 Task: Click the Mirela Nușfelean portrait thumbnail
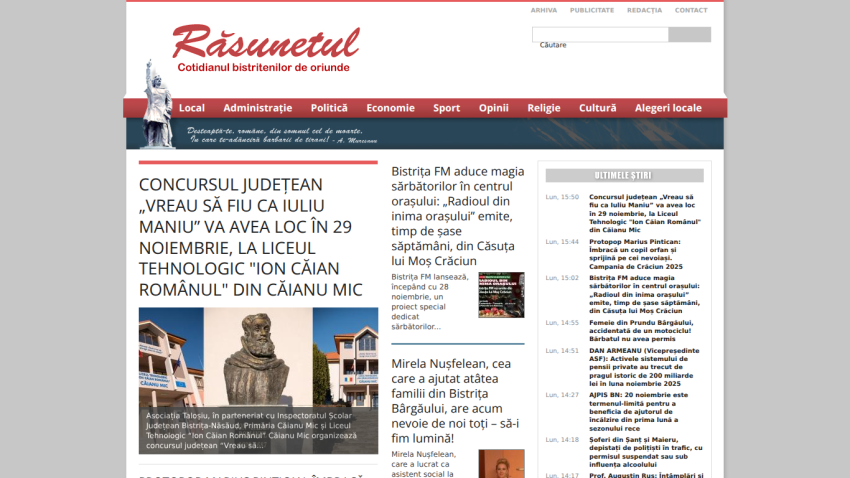[501, 463]
